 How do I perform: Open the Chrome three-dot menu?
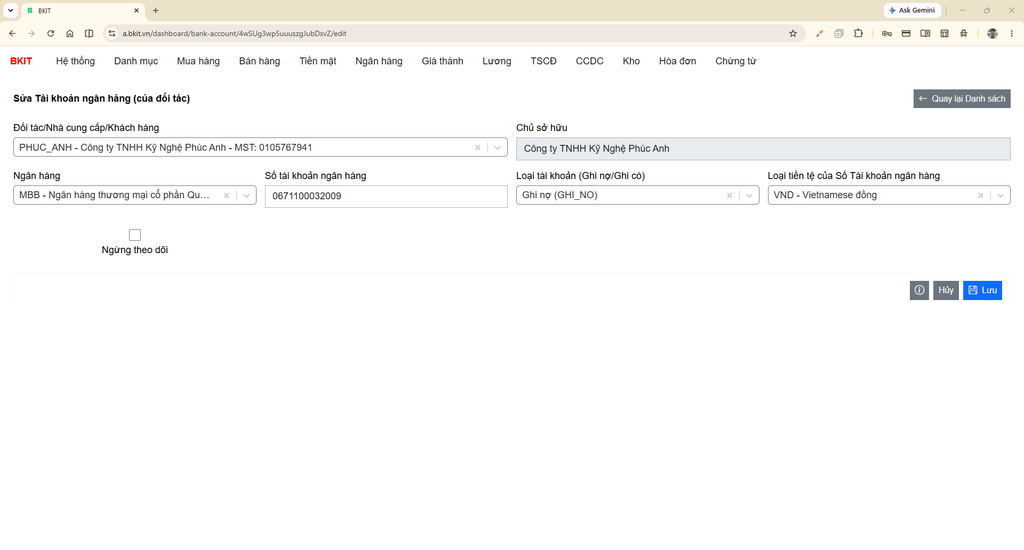(1012, 33)
